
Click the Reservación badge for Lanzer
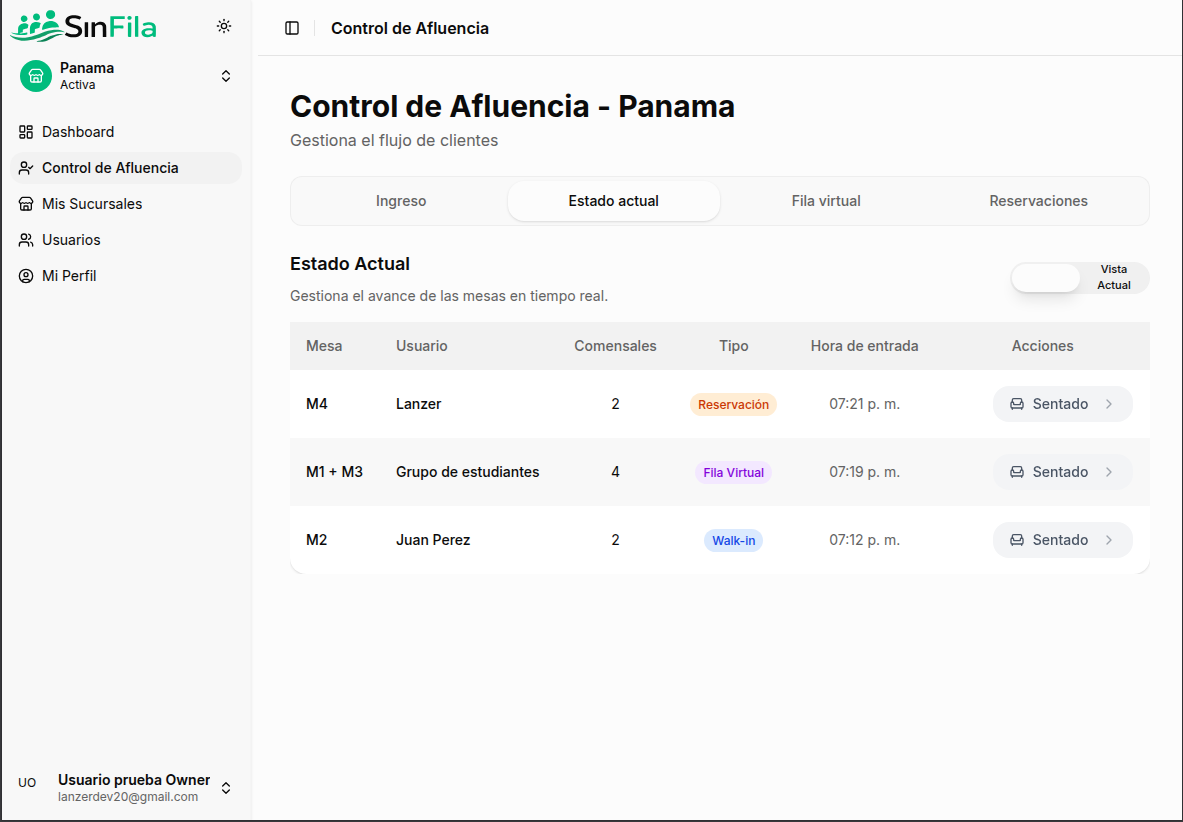click(x=733, y=404)
